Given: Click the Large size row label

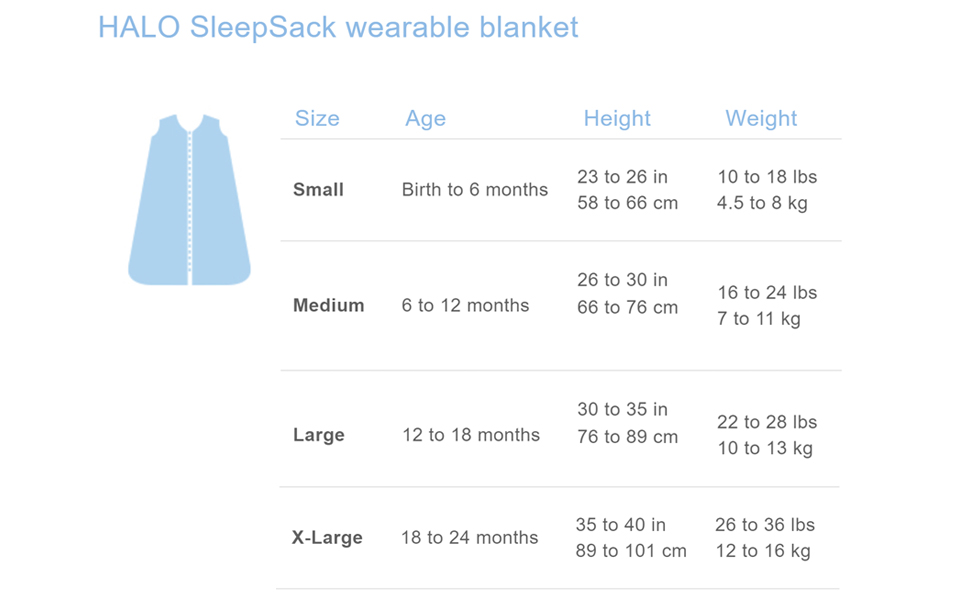Looking at the screenshot, I should [x=318, y=435].
